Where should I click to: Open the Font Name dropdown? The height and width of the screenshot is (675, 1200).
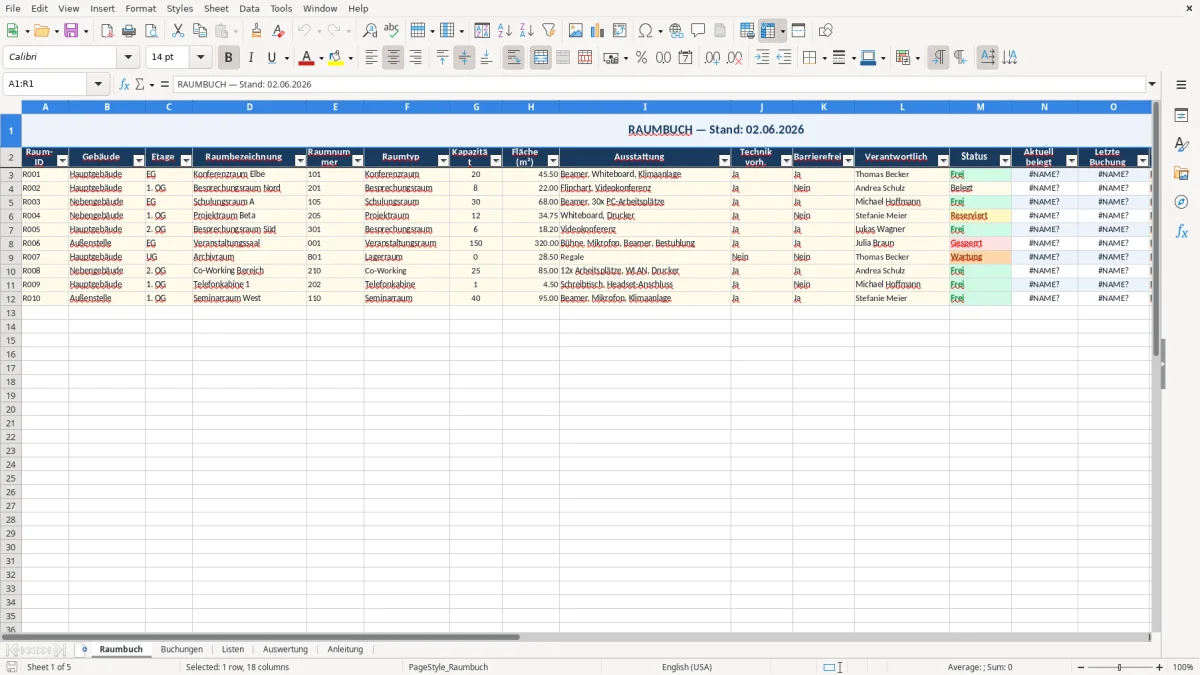128,58
